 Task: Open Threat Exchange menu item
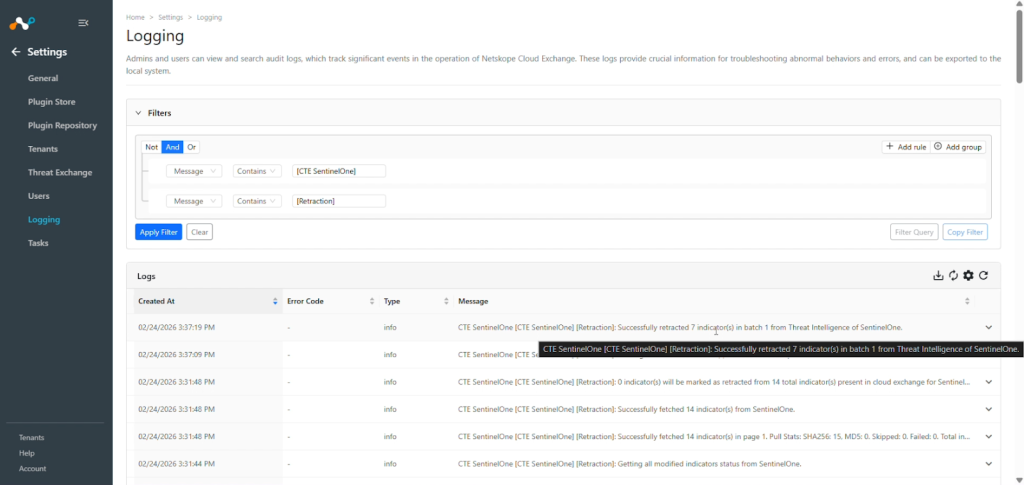click(x=60, y=172)
